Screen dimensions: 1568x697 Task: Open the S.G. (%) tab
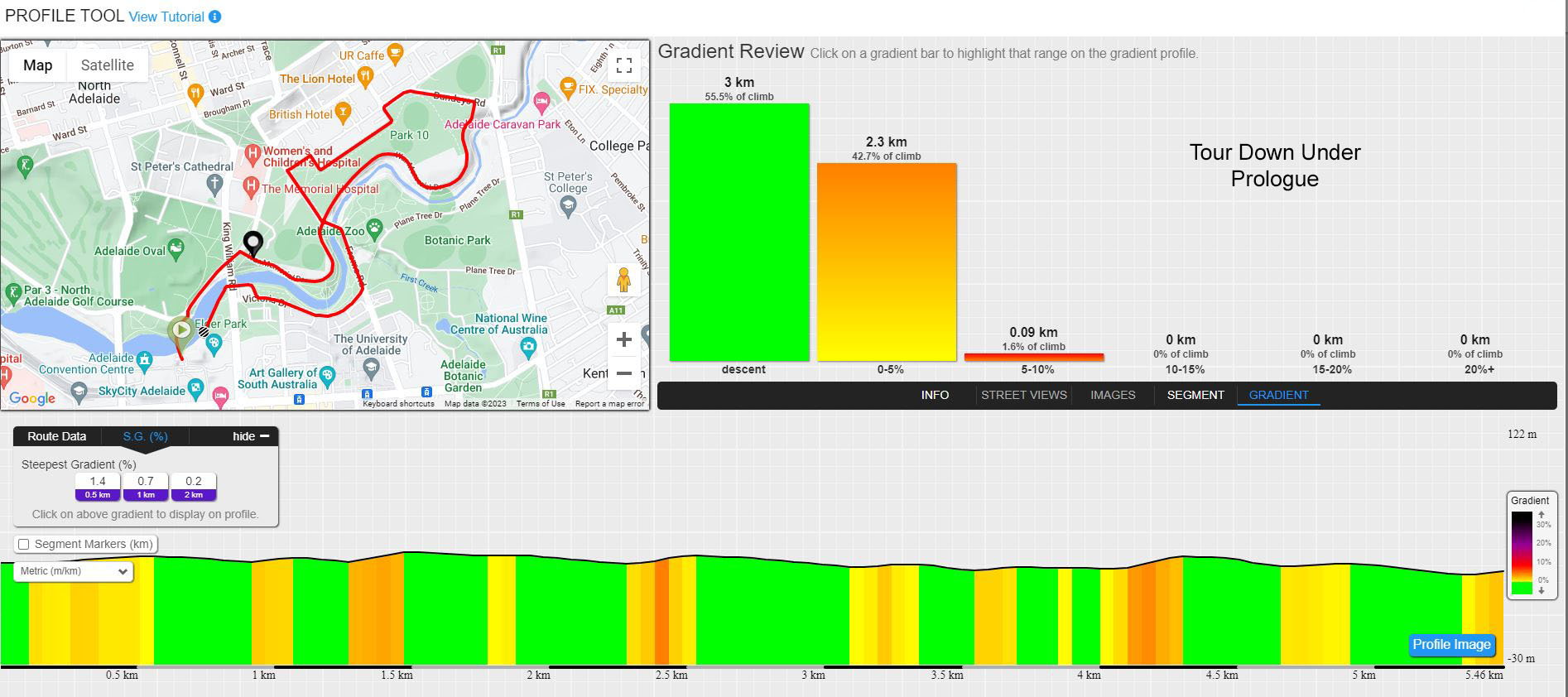(146, 436)
